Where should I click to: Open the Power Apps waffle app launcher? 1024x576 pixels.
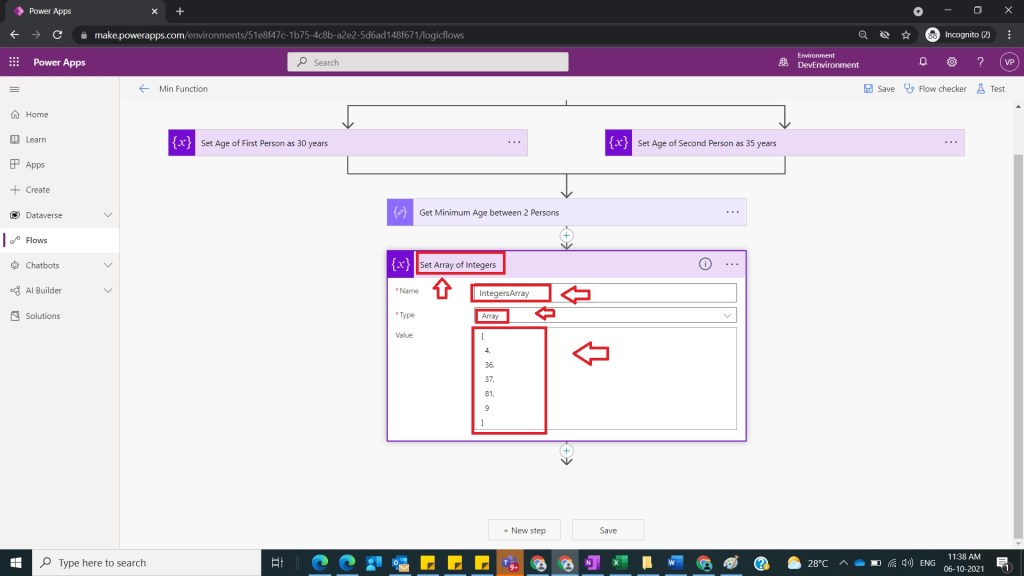(x=14, y=62)
